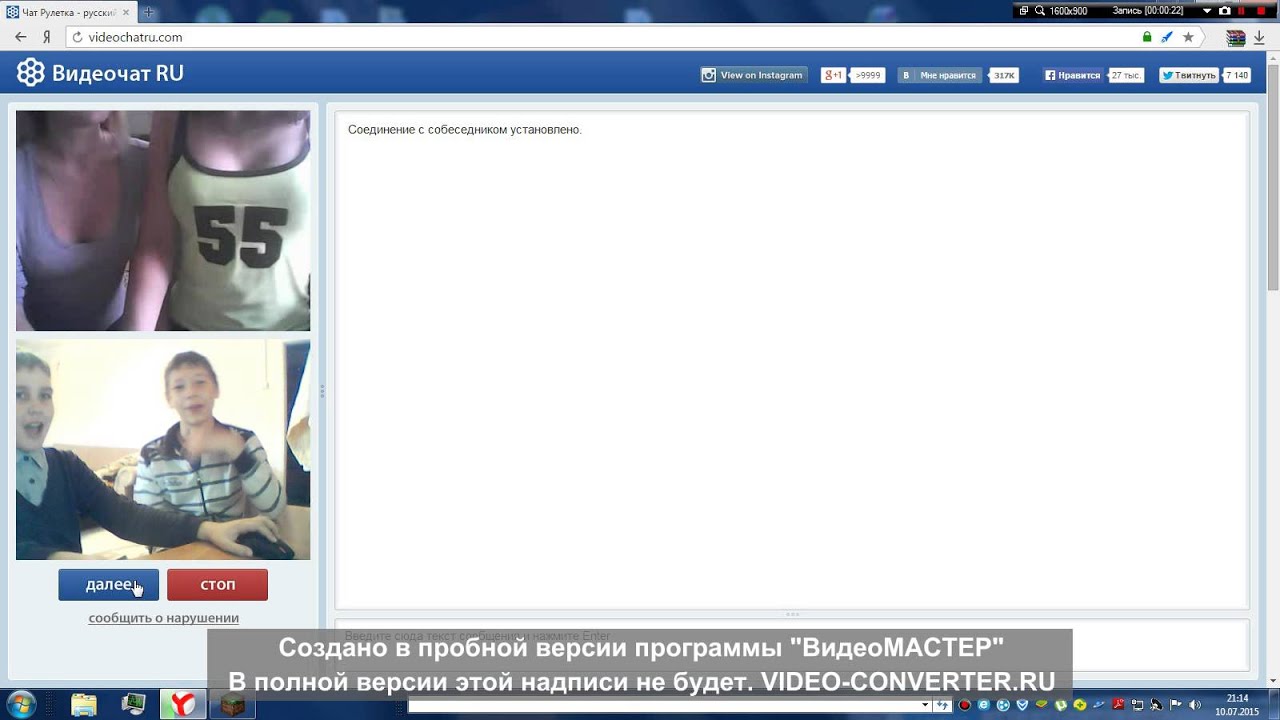Click the green padlock security icon

coord(1147,37)
